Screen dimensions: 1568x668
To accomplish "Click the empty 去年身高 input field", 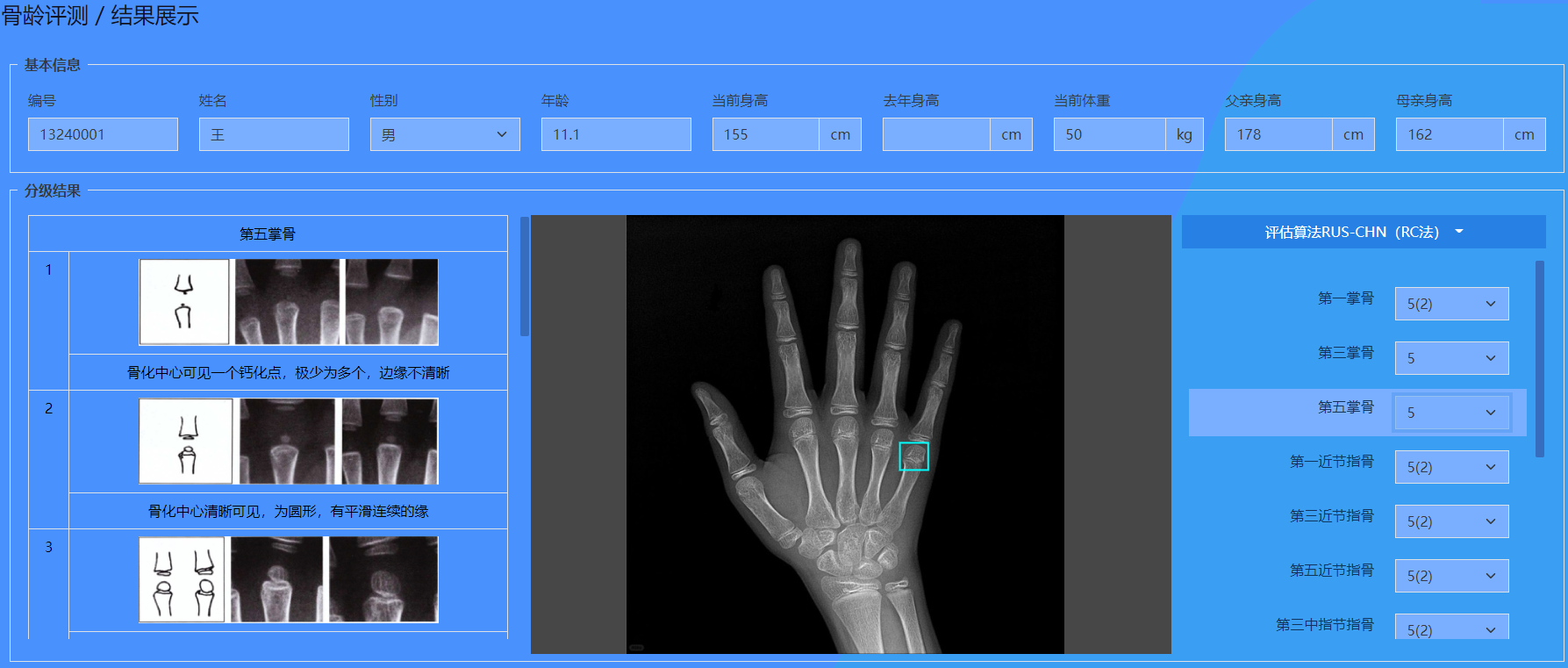I will coord(936,134).
